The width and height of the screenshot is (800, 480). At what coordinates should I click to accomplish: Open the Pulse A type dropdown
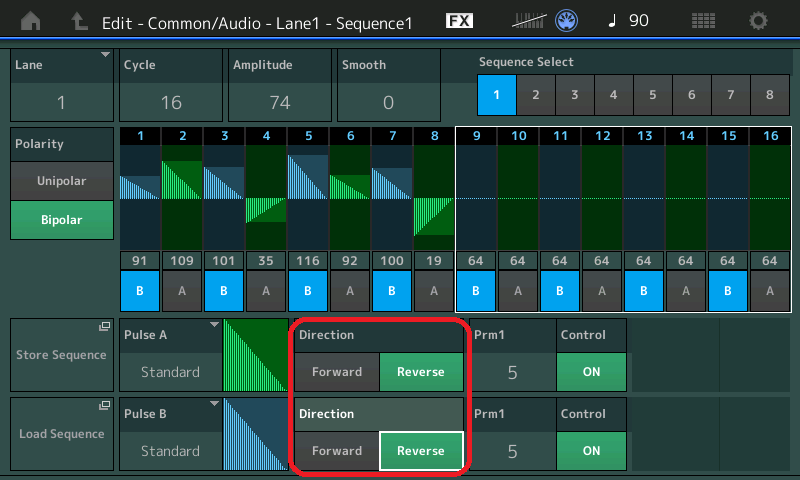[x=170, y=355]
